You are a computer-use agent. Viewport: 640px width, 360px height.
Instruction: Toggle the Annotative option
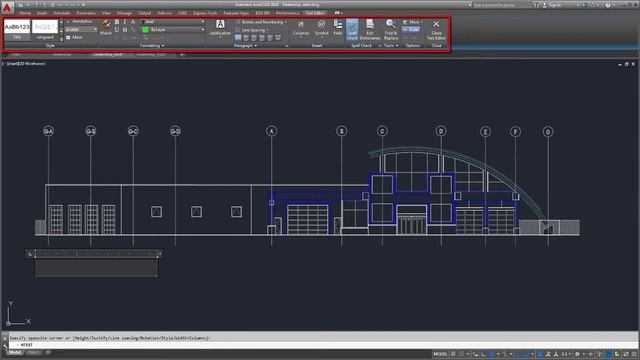tap(79, 22)
